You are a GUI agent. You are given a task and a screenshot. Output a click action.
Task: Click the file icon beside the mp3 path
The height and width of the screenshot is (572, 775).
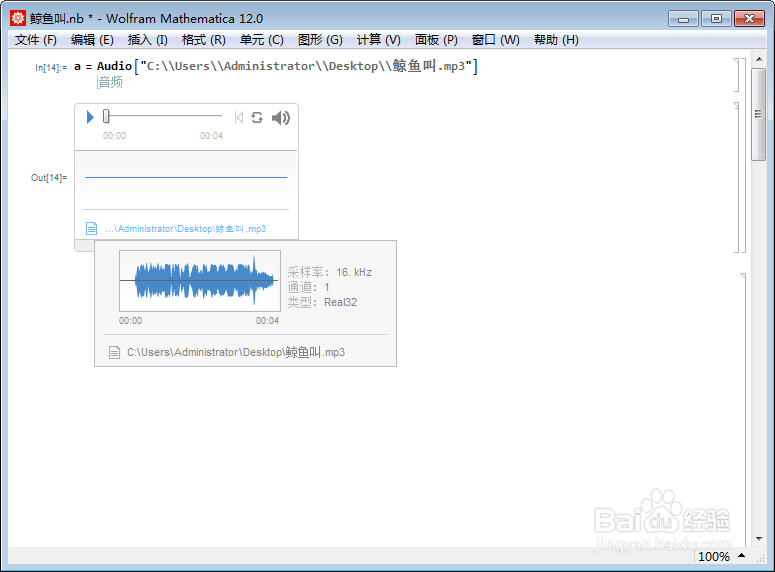[91, 228]
